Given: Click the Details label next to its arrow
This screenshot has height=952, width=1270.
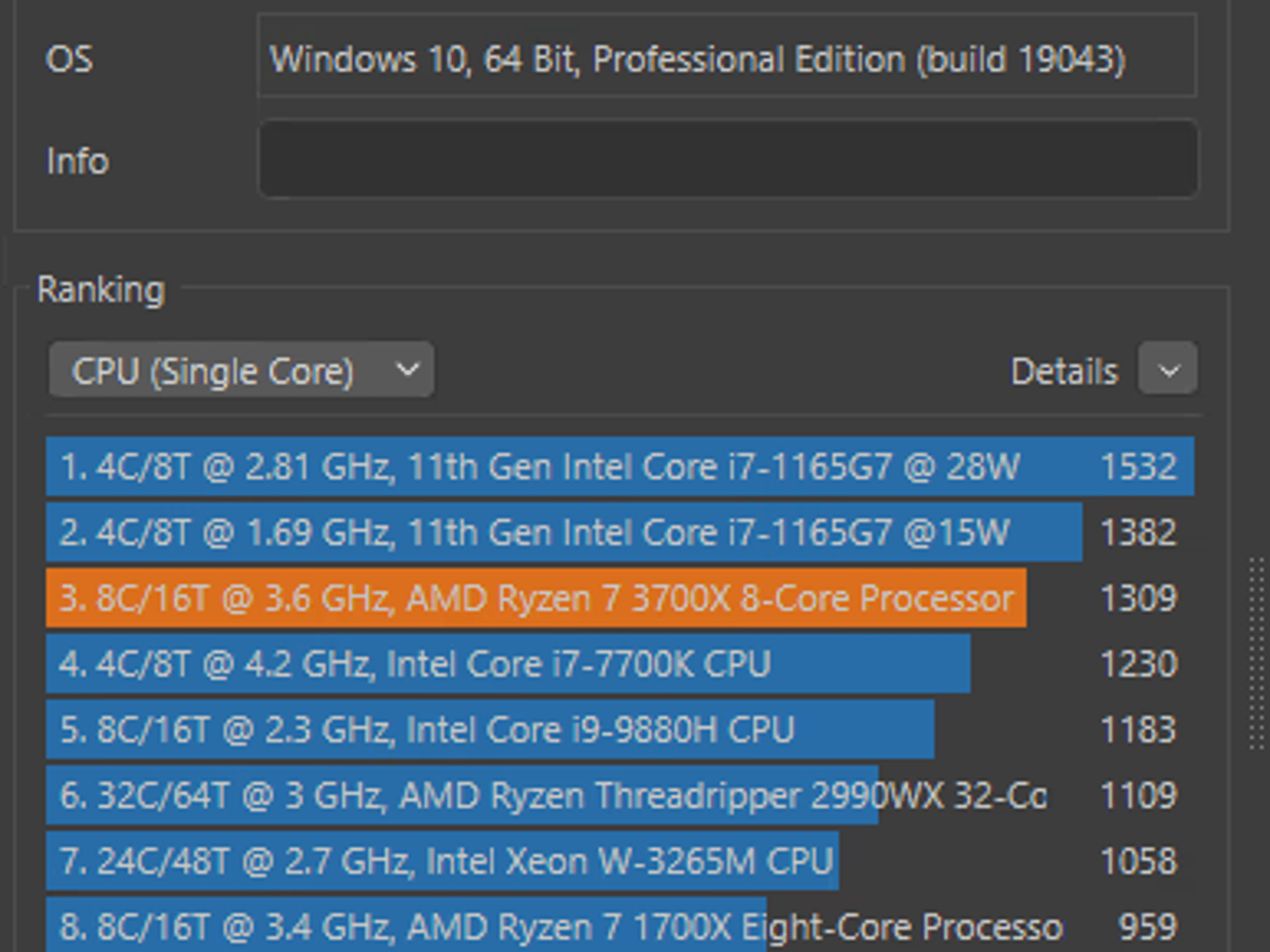Looking at the screenshot, I should click(x=1064, y=370).
